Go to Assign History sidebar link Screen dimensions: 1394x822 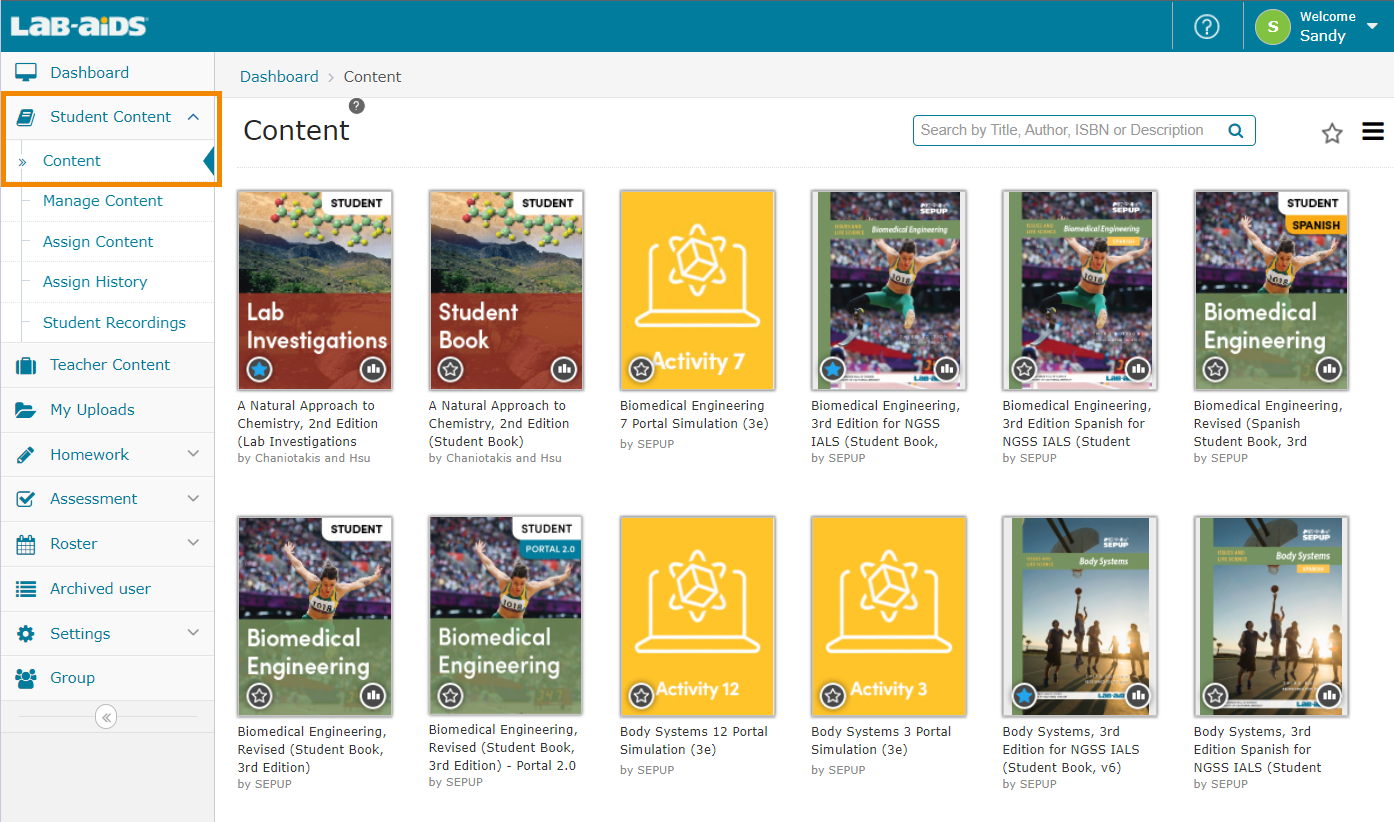pyautogui.click(x=95, y=282)
